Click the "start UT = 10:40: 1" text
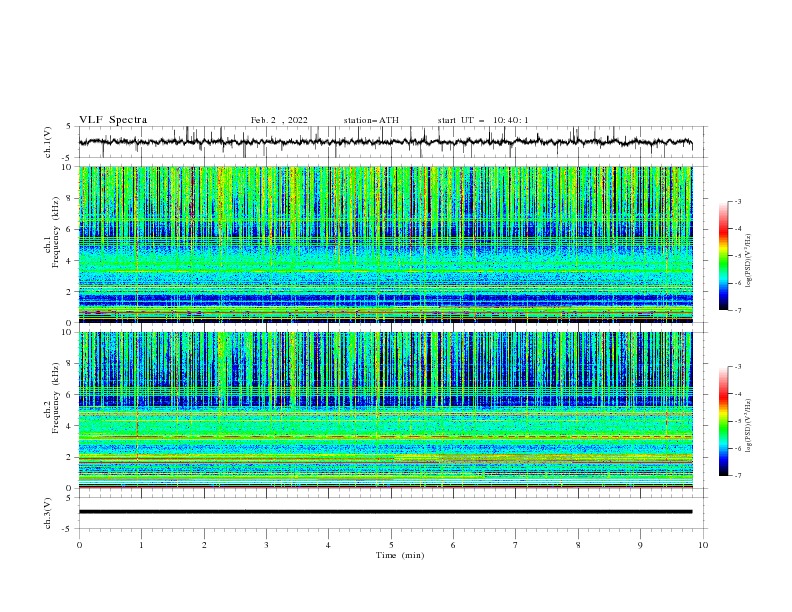Viewport: 792px width, 612px height. tap(483, 120)
